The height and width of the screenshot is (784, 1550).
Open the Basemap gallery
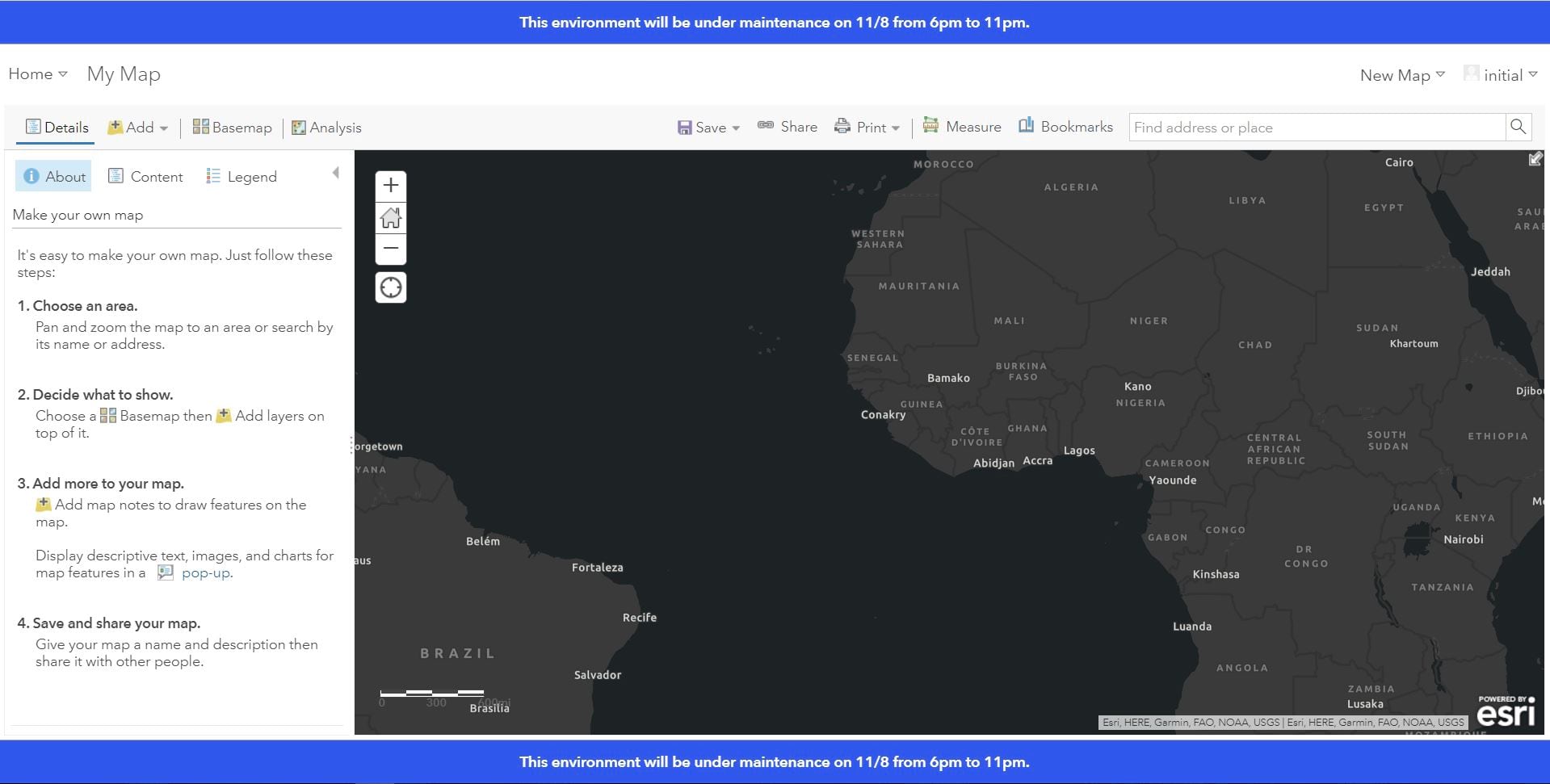(x=232, y=127)
